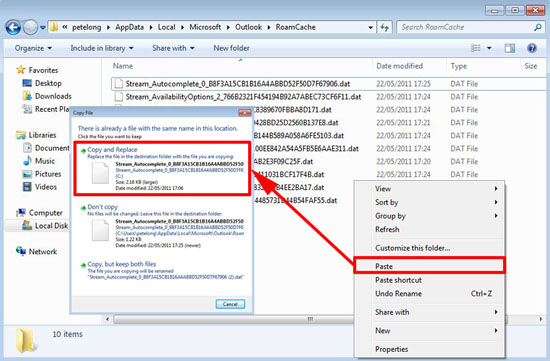Image resolution: width=550 pixels, height=361 pixels.
Task: Focus the Search RoamCache field
Action: point(470,27)
